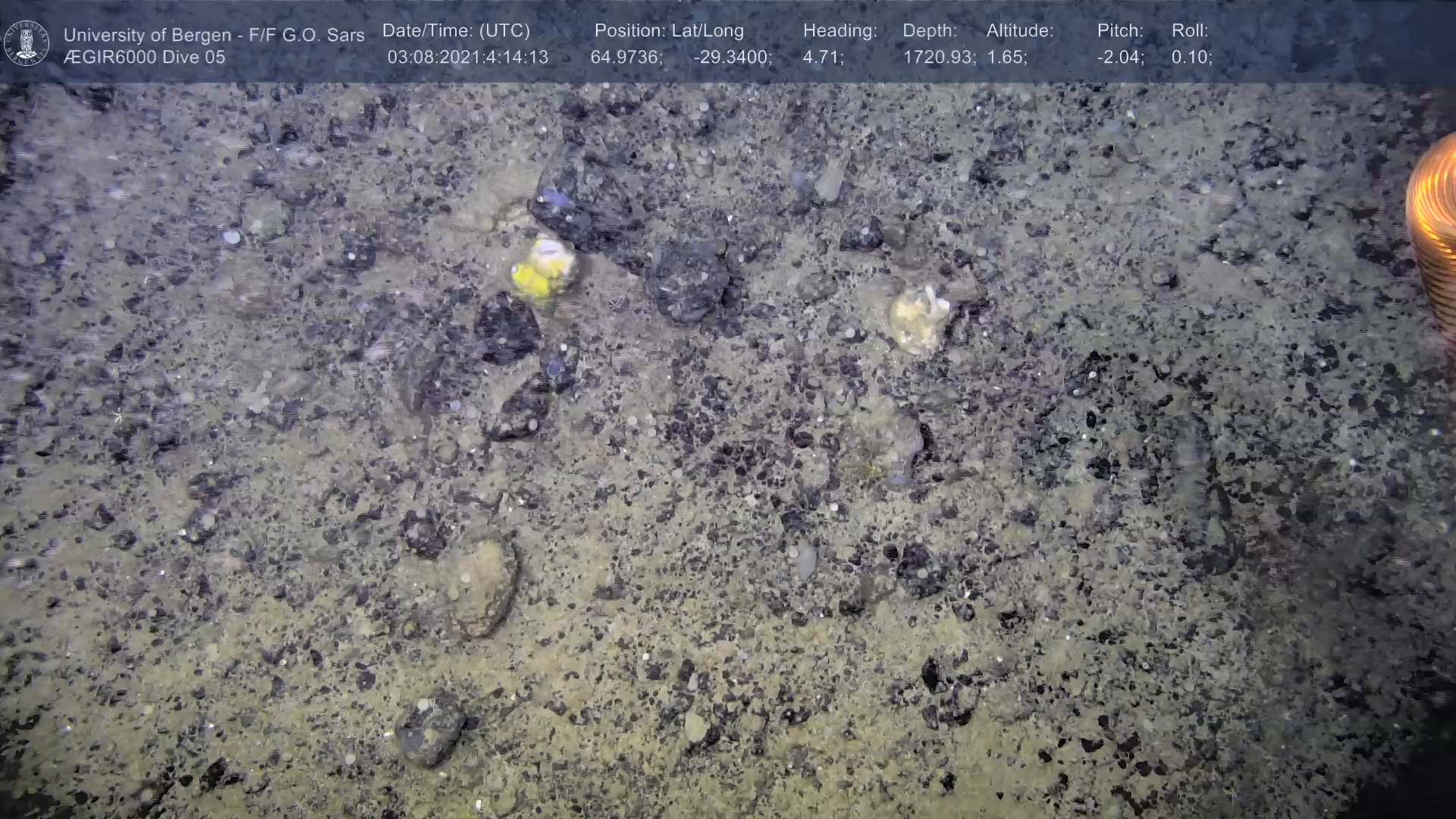The image size is (1456, 819).
Task: Click the 'Heading:' label
Action: pyautogui.click(x=839, y=31)
